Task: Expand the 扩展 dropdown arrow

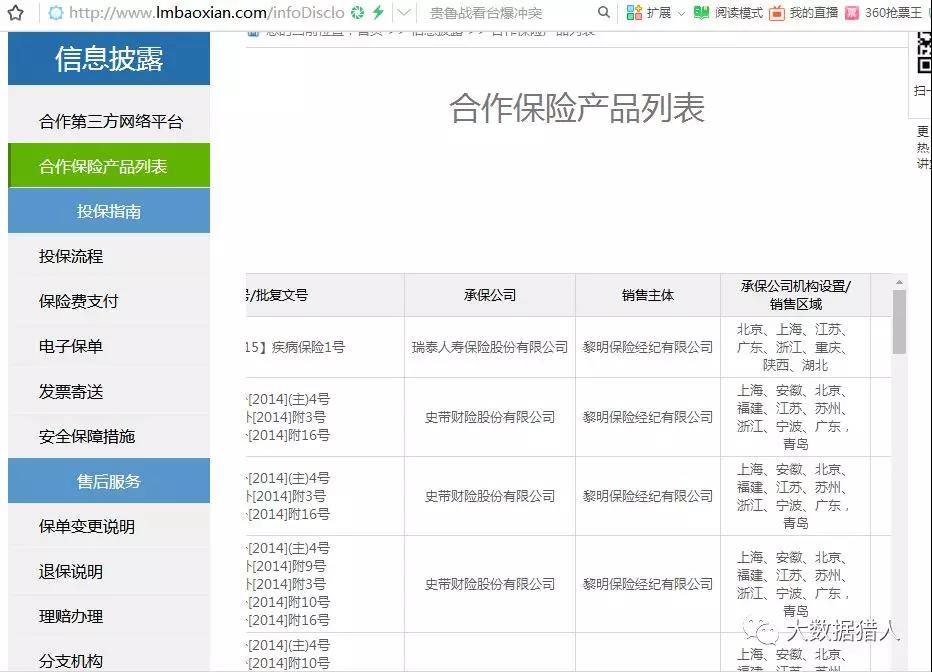Action: [681, 13]
